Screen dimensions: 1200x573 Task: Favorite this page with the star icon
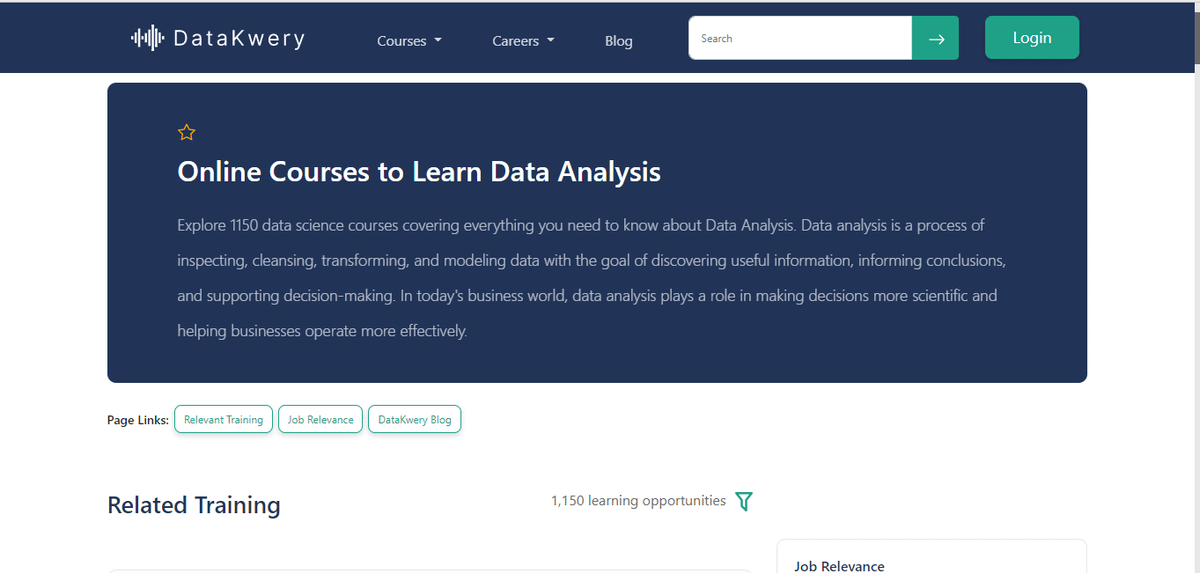point(186,132)
